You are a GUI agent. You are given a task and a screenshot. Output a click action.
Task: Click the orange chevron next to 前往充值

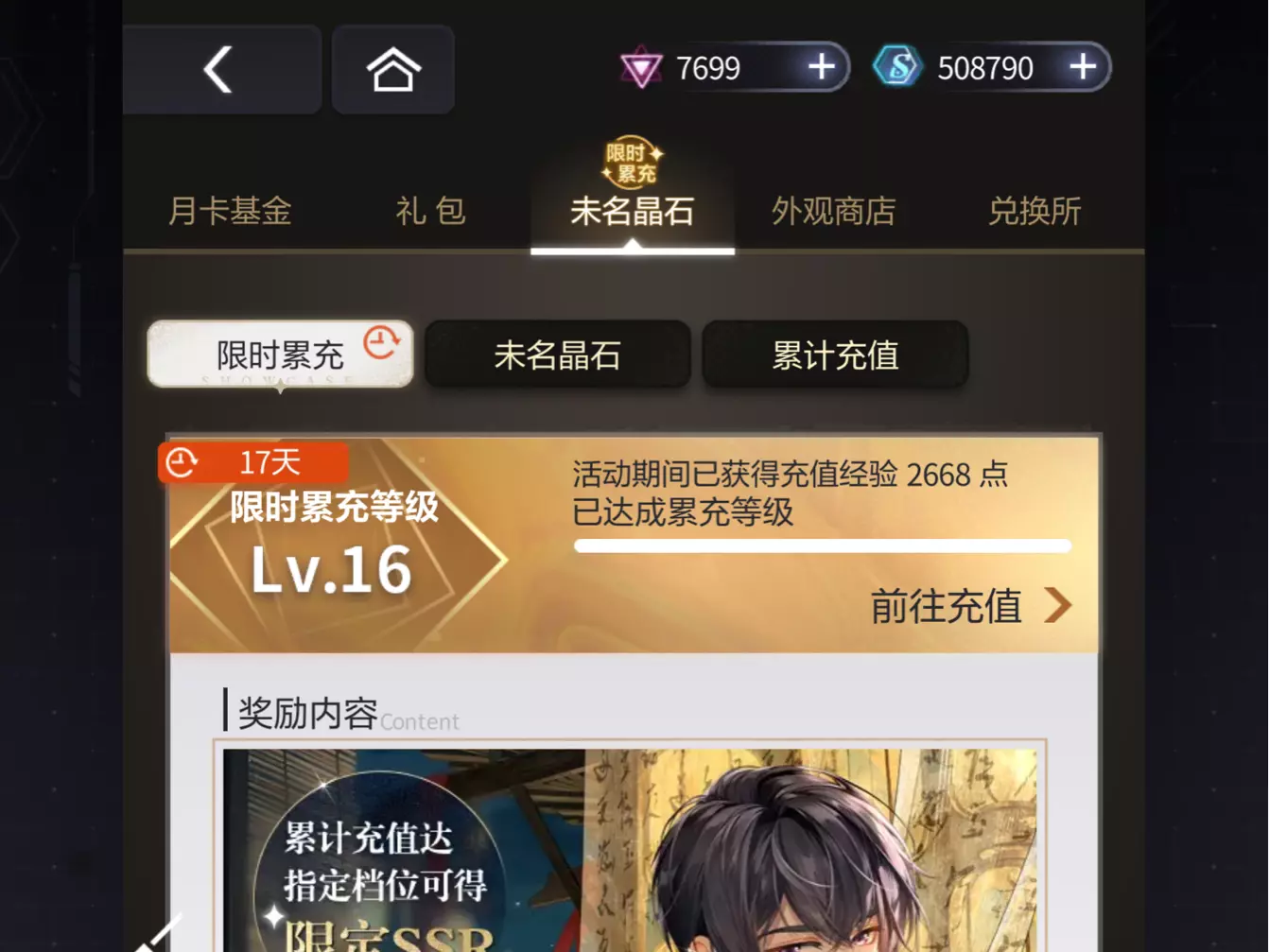click(x=1058, y=605)
